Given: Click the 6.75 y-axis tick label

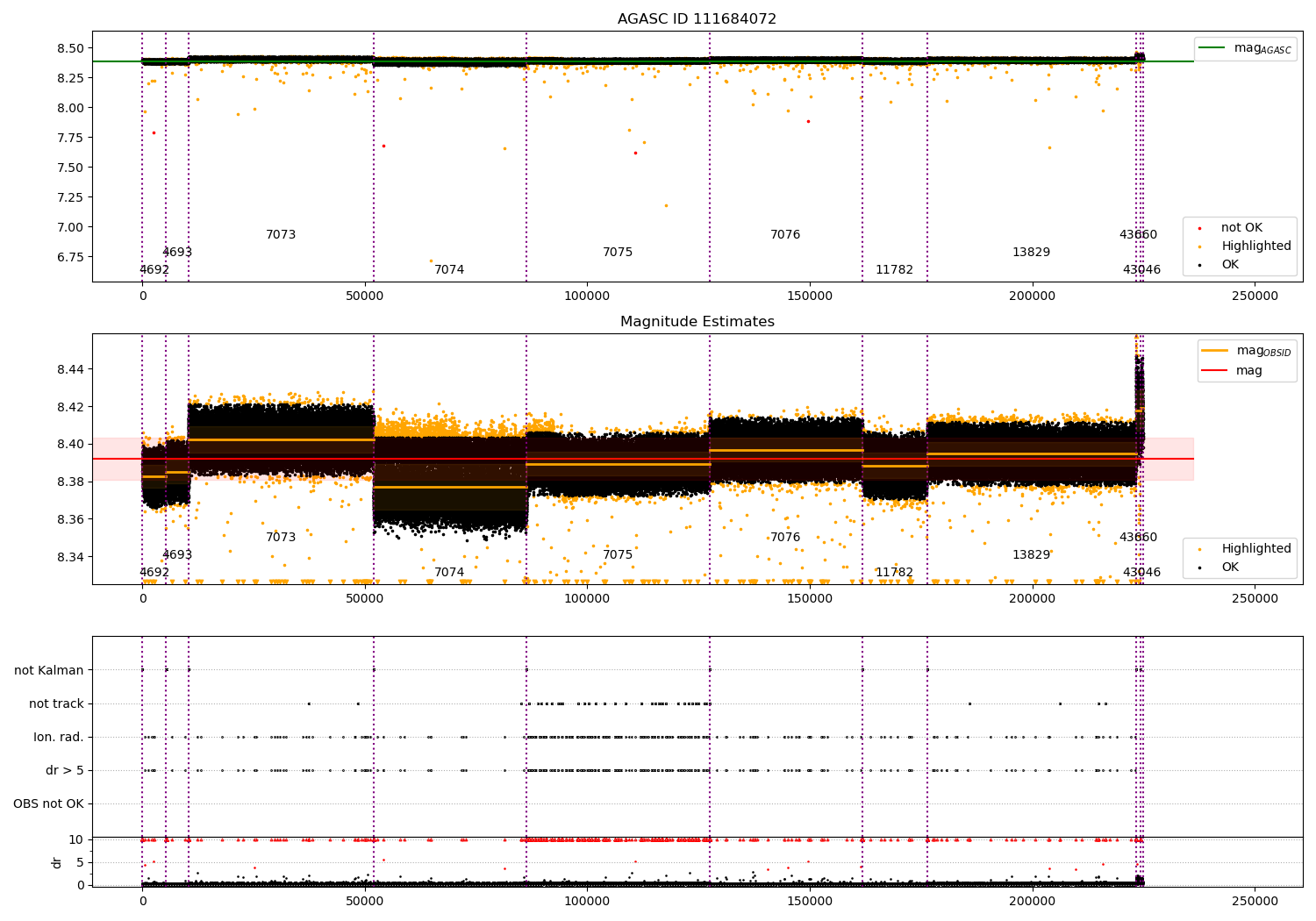Looking at the screenshot, I should coord(70,257).
